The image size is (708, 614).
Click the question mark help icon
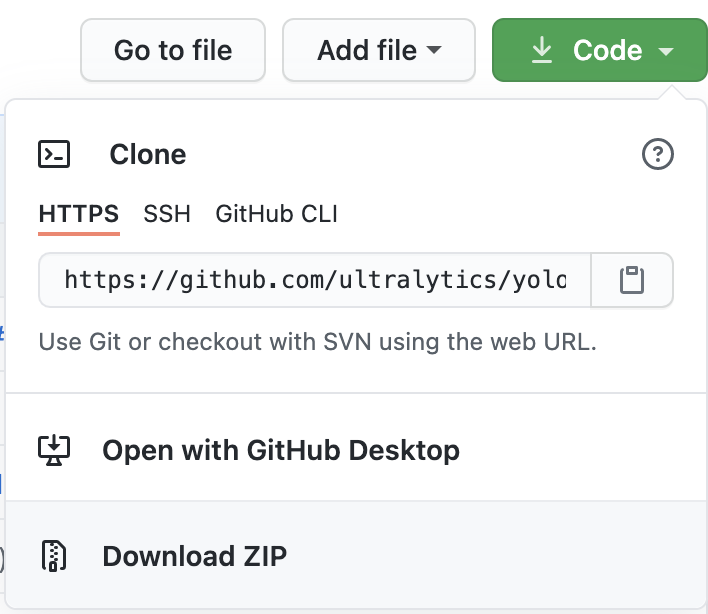tap(657, 155)
